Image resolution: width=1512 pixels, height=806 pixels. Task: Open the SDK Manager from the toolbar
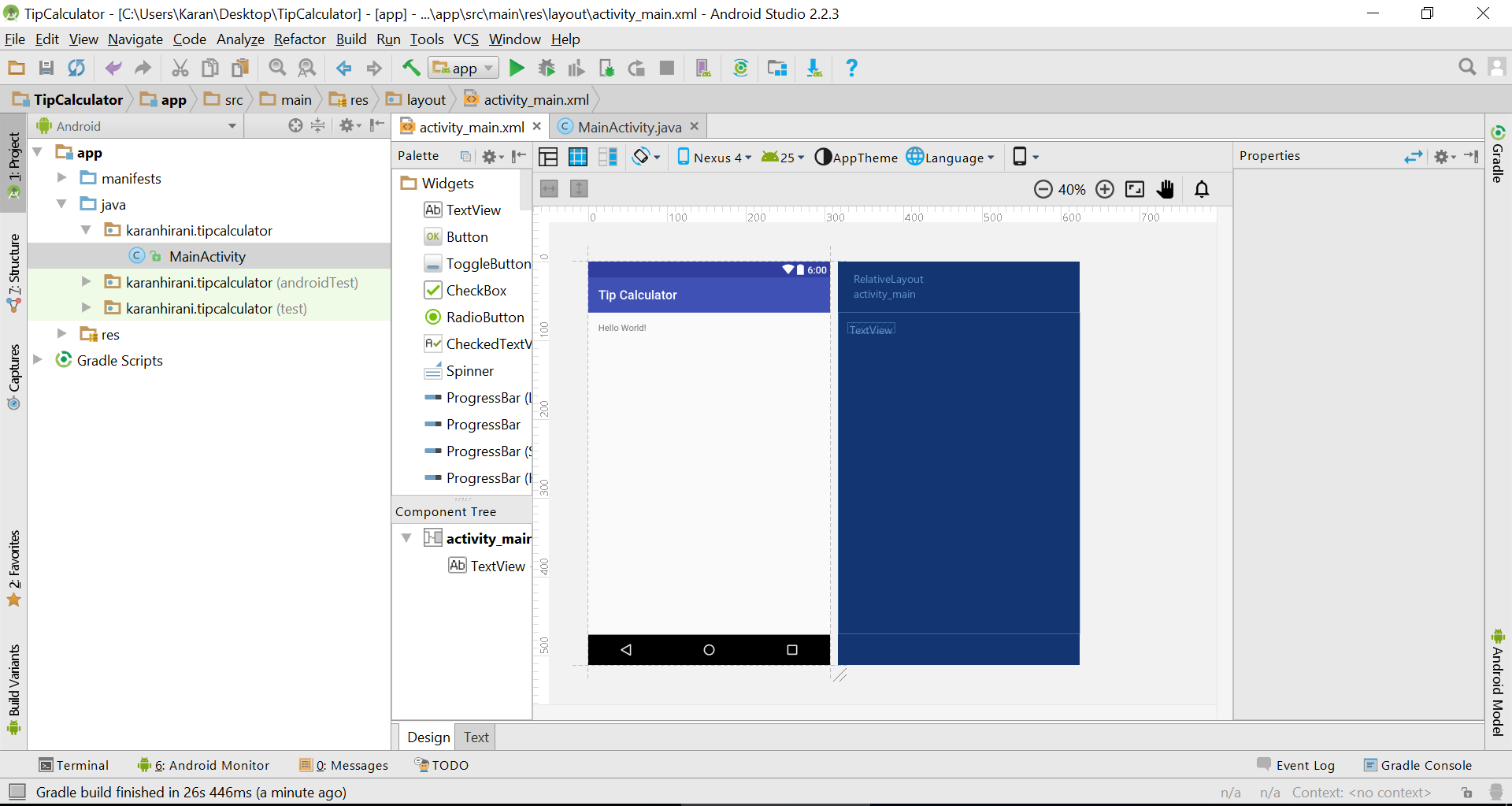click(815, 68)
